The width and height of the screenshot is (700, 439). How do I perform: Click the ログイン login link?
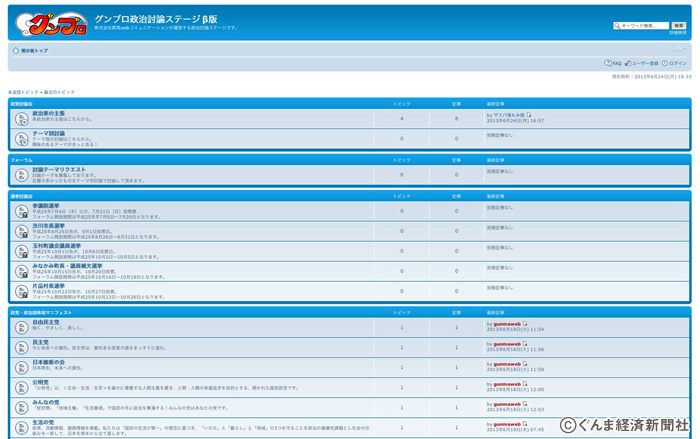(x=675, y=63)
